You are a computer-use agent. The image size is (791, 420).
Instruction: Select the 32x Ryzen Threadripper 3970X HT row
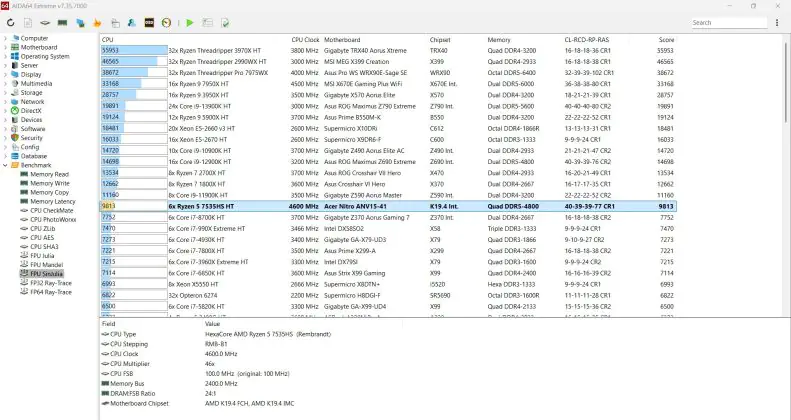point(388,50)
